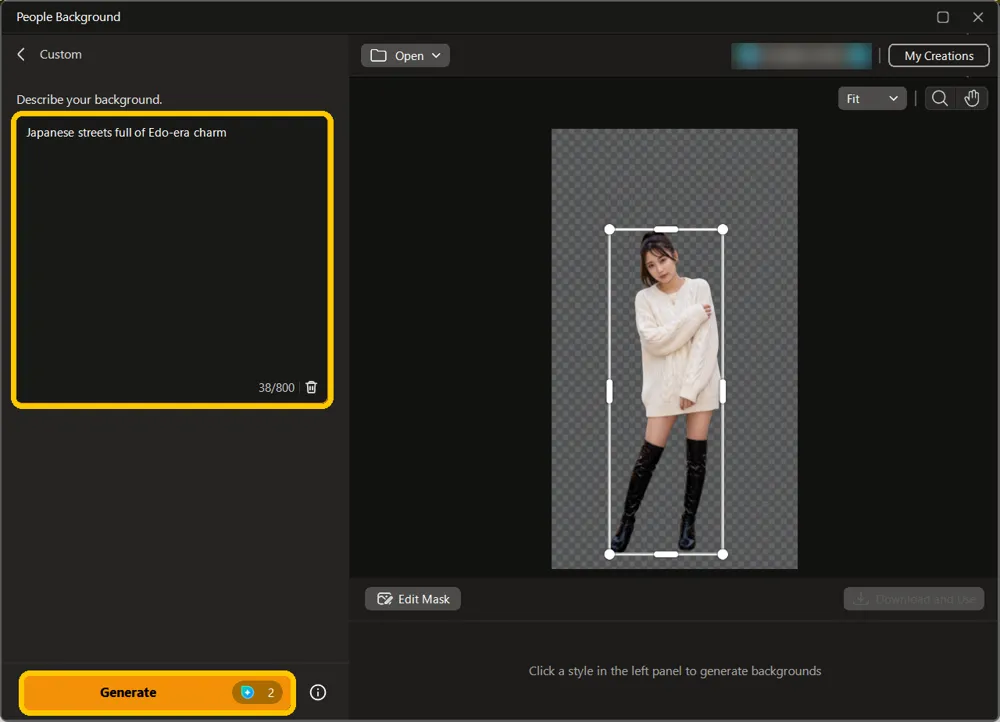
Task: Click the 'Custom' header label
Action: click(x=61, y=54)
